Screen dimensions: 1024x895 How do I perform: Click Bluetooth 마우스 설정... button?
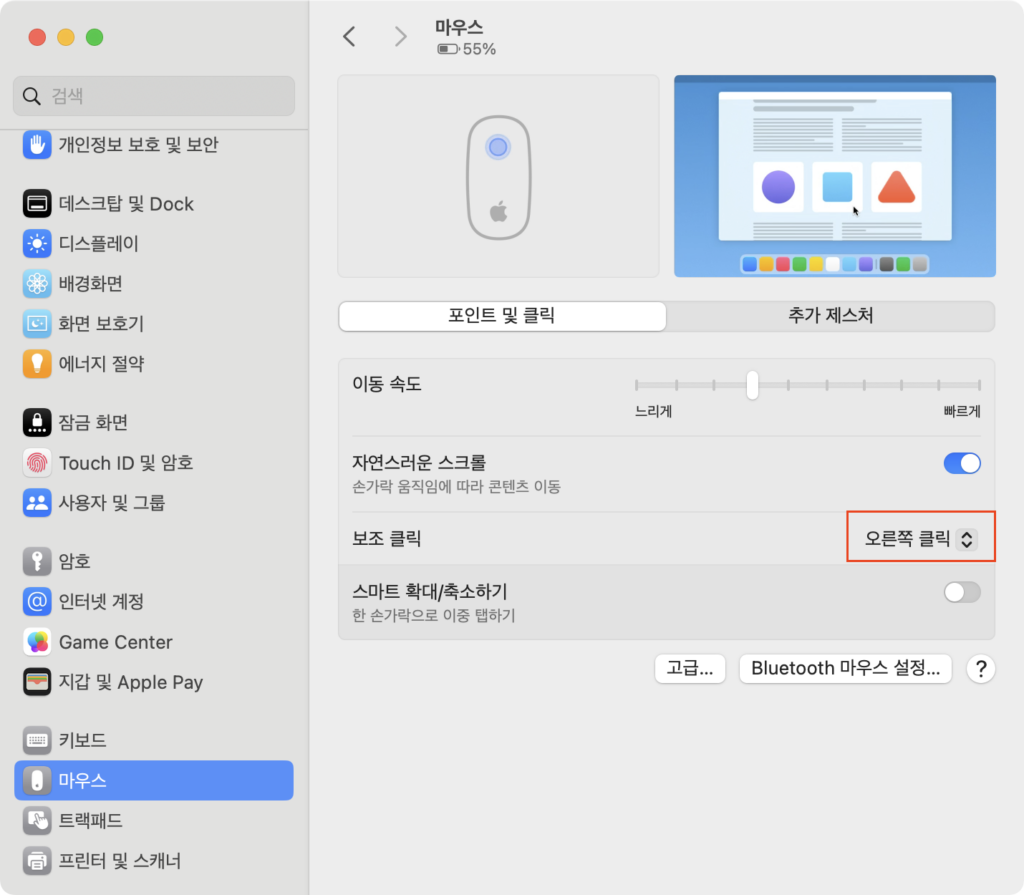click(845, 668)
